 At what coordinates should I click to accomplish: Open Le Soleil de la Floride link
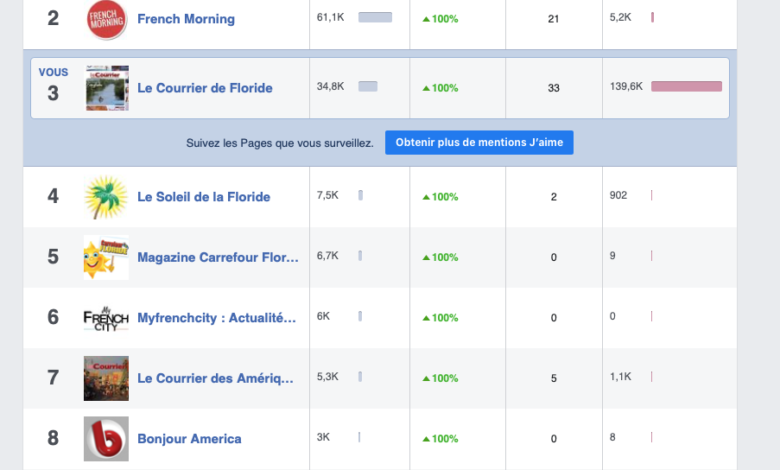click(203, 197)
